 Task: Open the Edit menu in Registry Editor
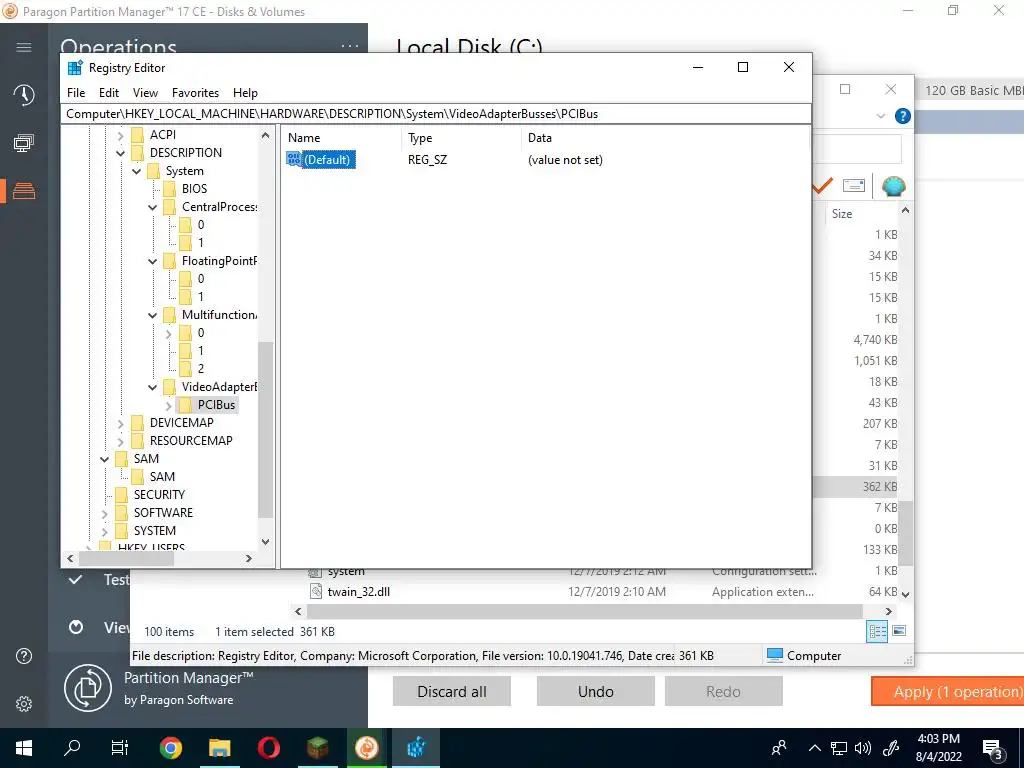coord(108,93)
